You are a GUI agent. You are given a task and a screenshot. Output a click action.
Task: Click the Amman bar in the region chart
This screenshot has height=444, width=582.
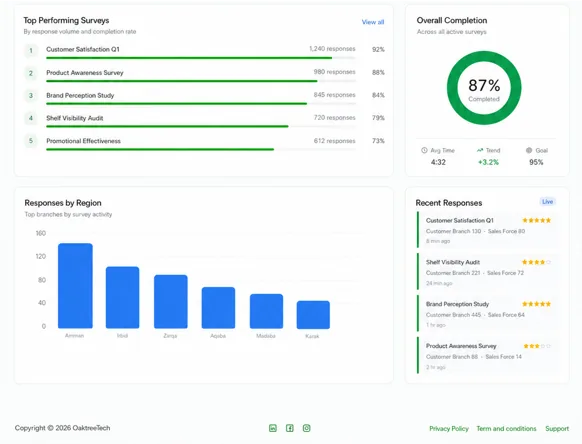point(75,286)
